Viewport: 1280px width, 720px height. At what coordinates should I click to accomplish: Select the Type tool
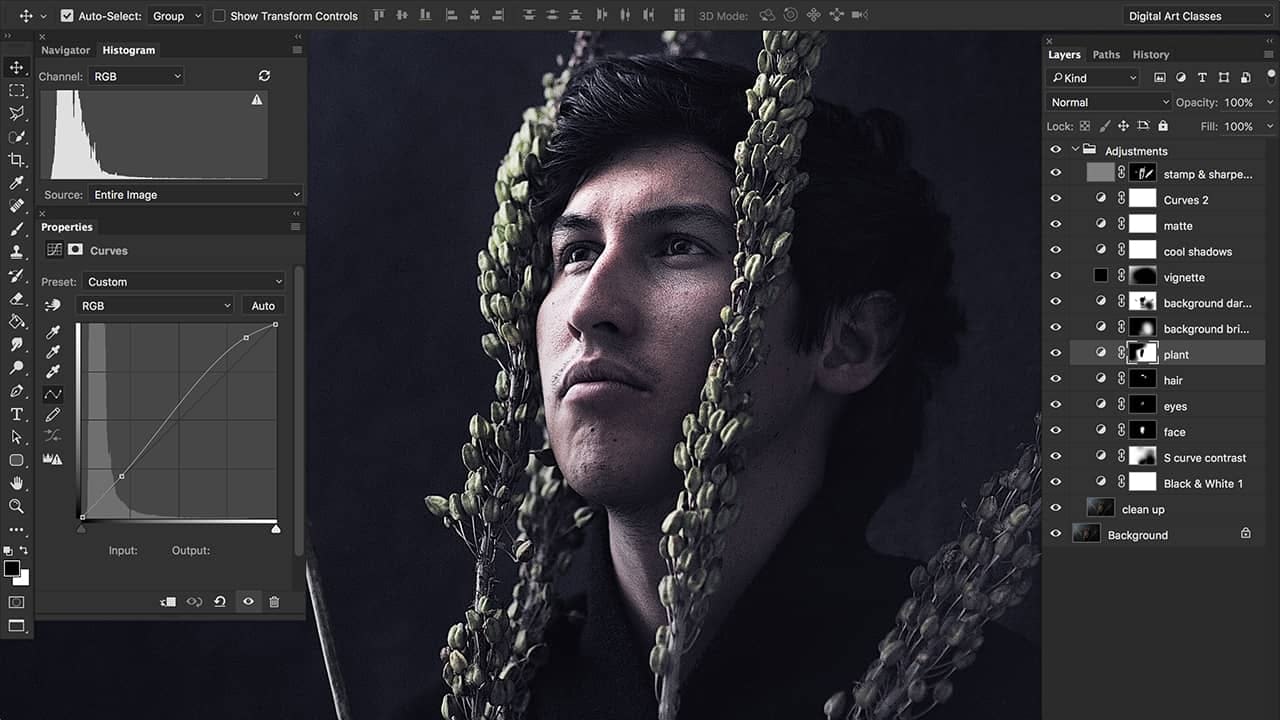pyautogui.click(x=15, y=414)
